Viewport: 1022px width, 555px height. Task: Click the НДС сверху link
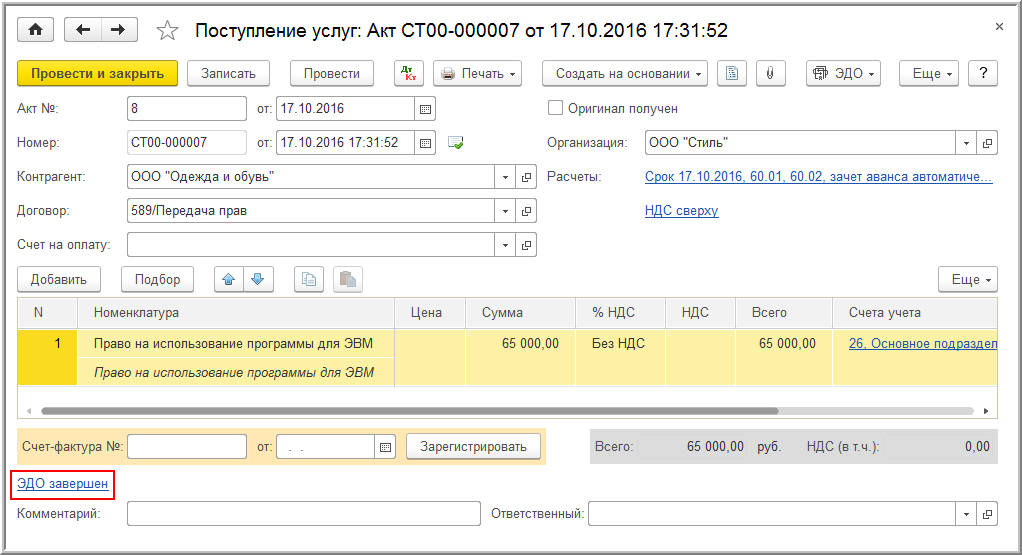pyautogui.click(x=681, y=211)
